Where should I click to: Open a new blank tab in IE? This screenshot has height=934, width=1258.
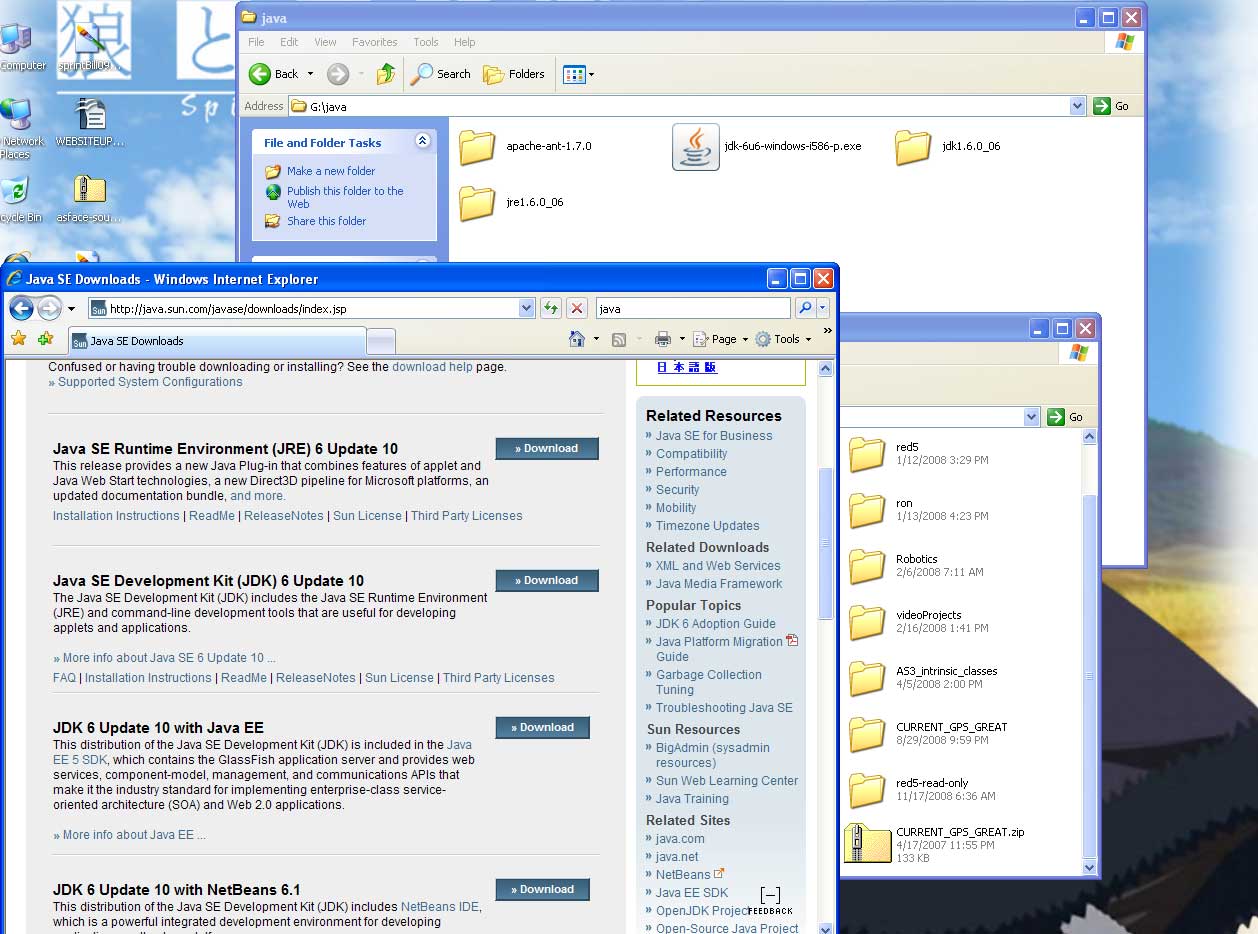(381, 342)
